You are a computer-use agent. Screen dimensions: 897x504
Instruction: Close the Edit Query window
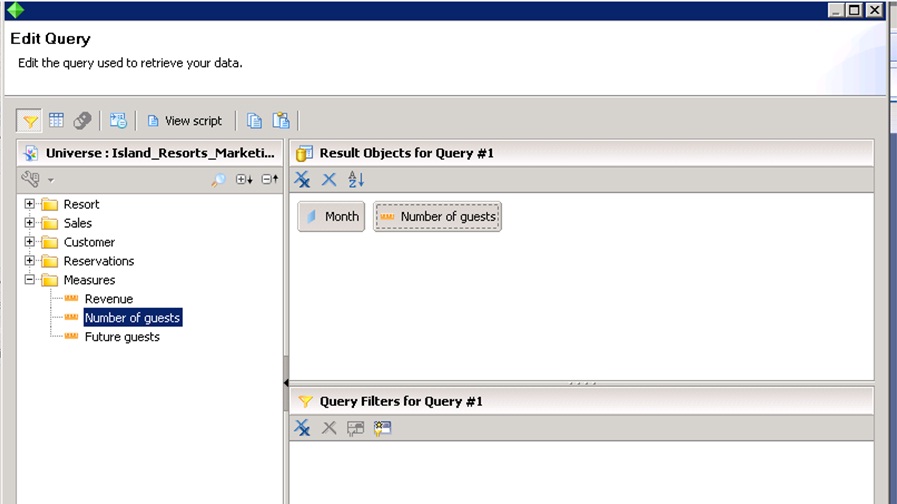click(874, 10)
